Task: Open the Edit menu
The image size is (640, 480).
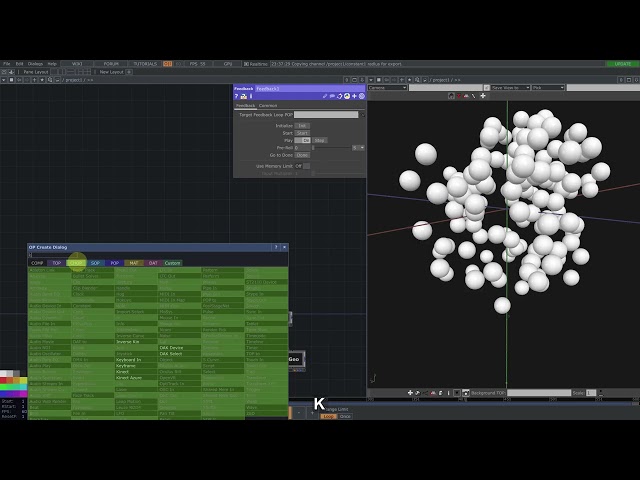Action: point(19,64)
